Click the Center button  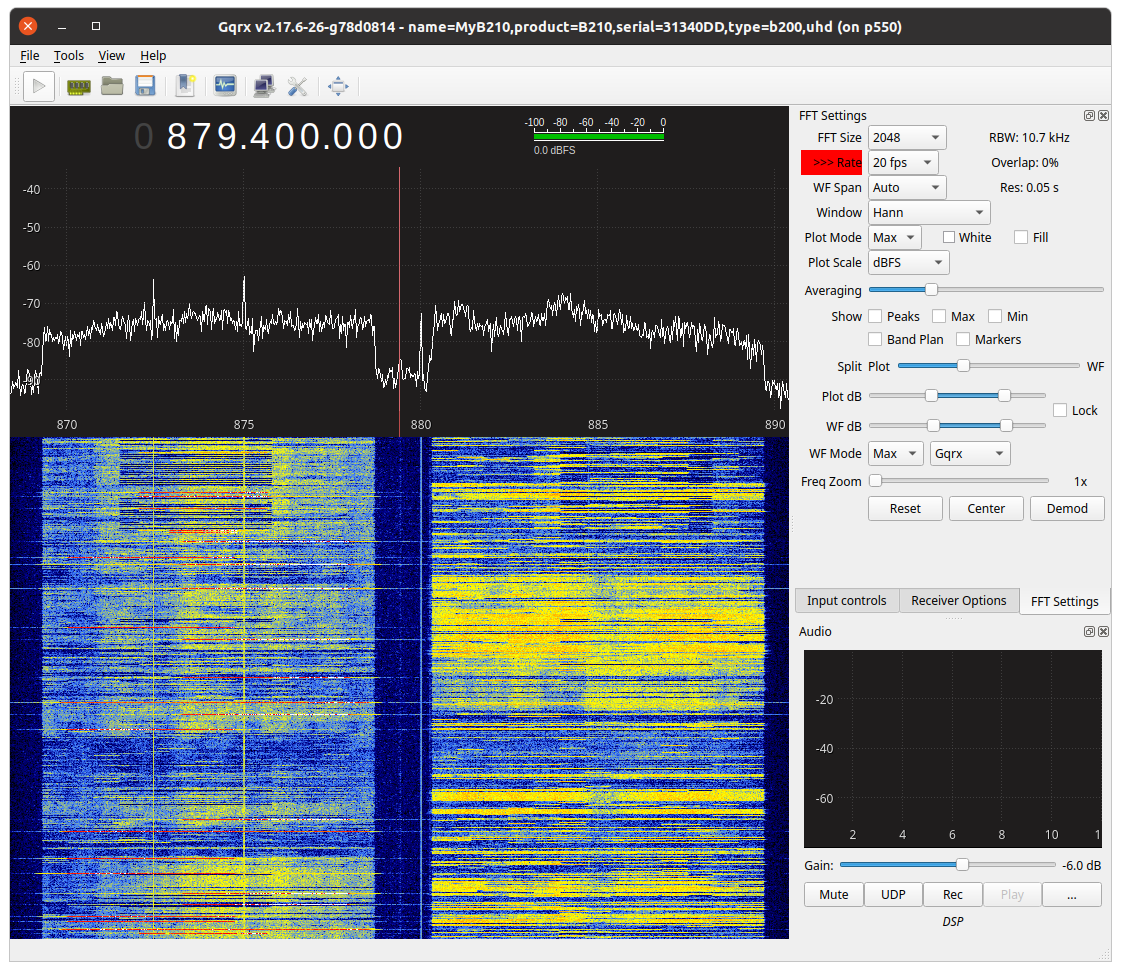(x=986, y=508)
